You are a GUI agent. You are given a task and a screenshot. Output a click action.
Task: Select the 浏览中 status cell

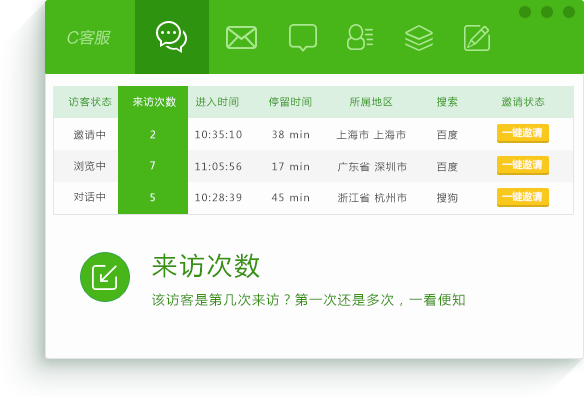89,166
